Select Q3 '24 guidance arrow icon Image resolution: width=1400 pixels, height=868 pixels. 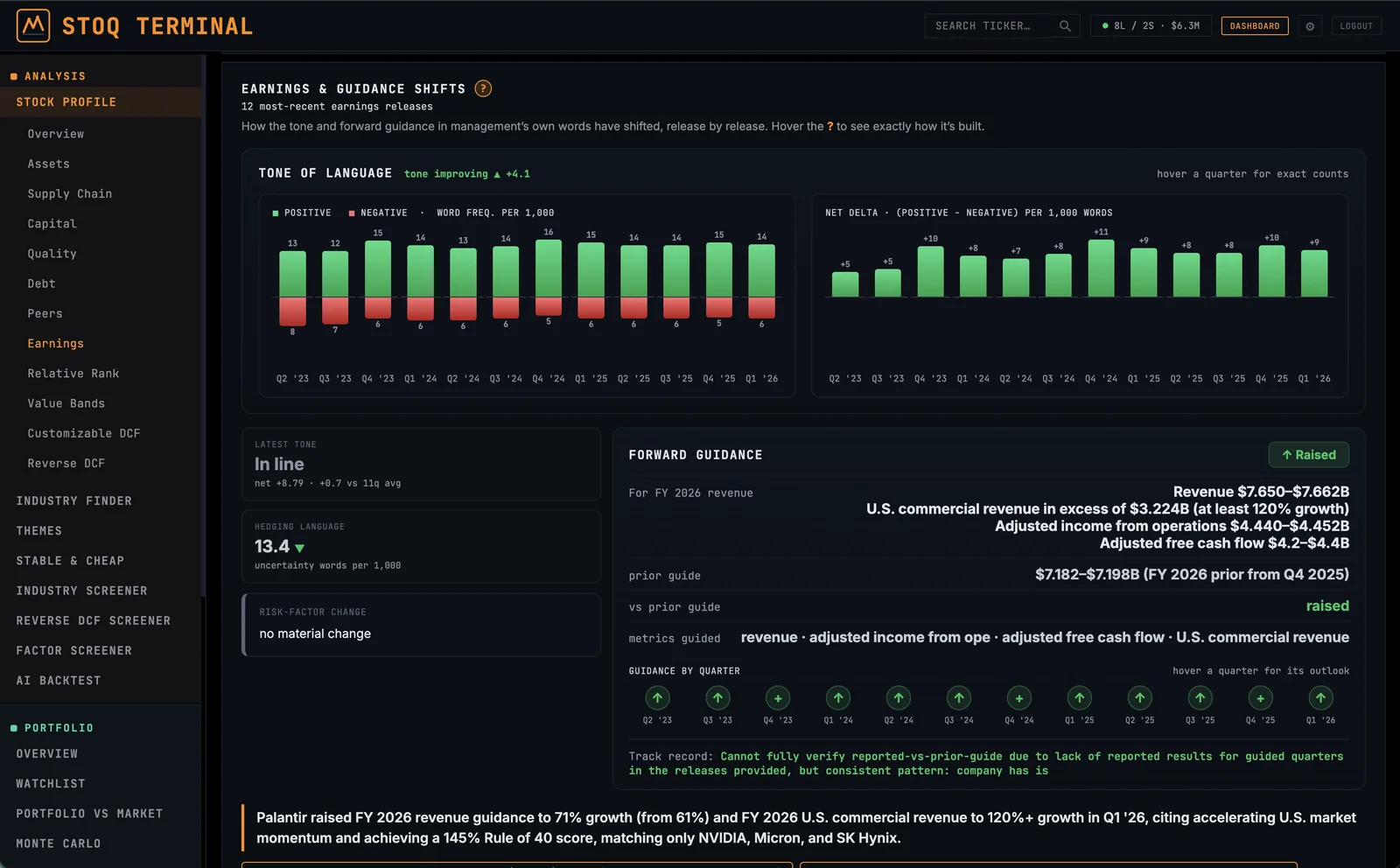pyautogui.click(x=959, y=697)
